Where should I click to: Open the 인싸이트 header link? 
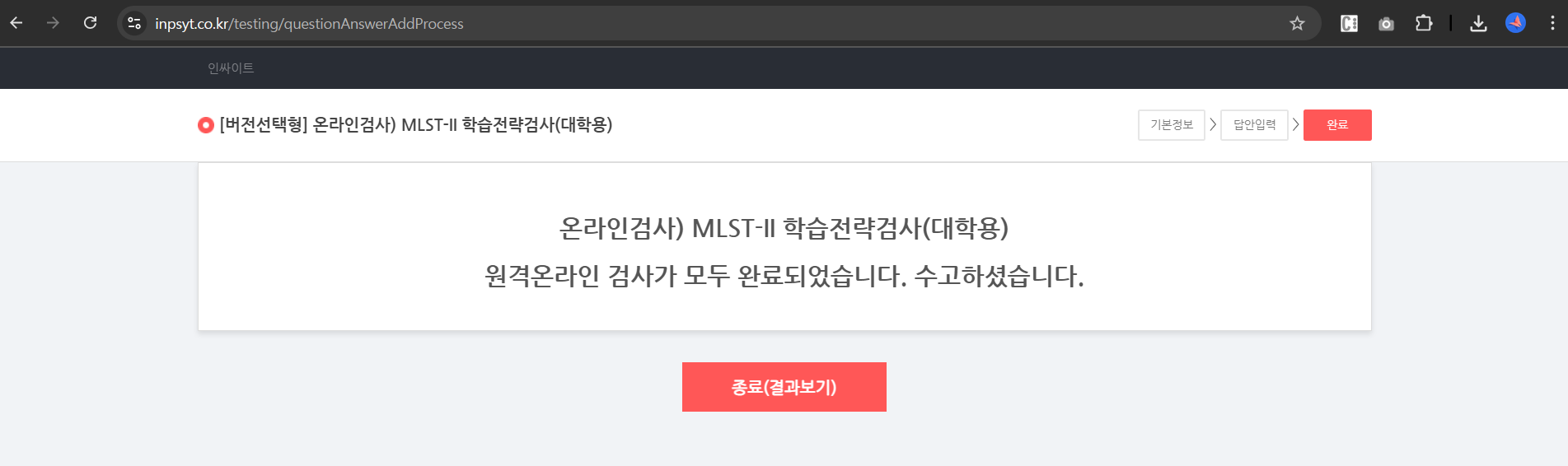click(x=231, y=68)
